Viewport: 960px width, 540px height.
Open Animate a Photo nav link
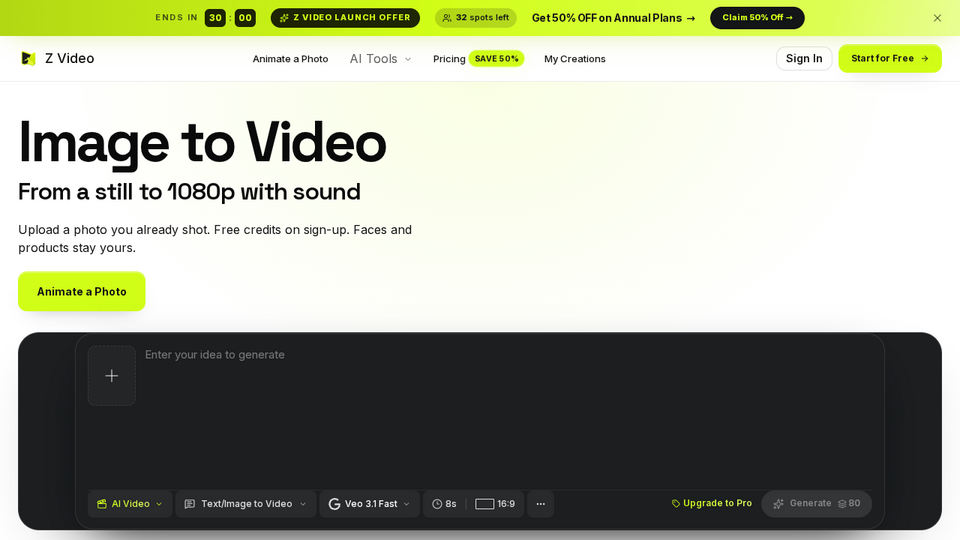290,59
